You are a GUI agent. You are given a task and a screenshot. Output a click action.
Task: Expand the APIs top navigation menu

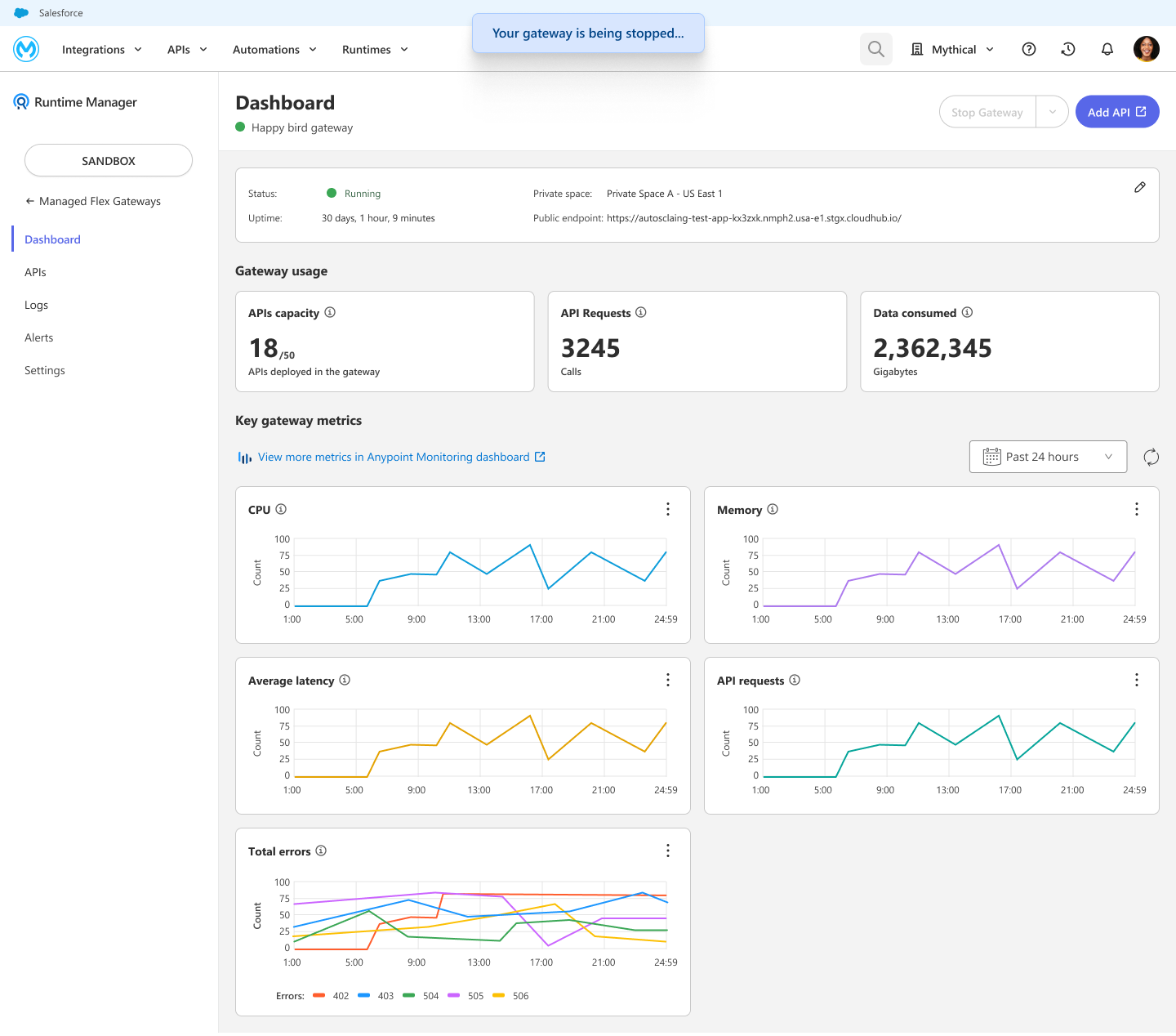187,49
